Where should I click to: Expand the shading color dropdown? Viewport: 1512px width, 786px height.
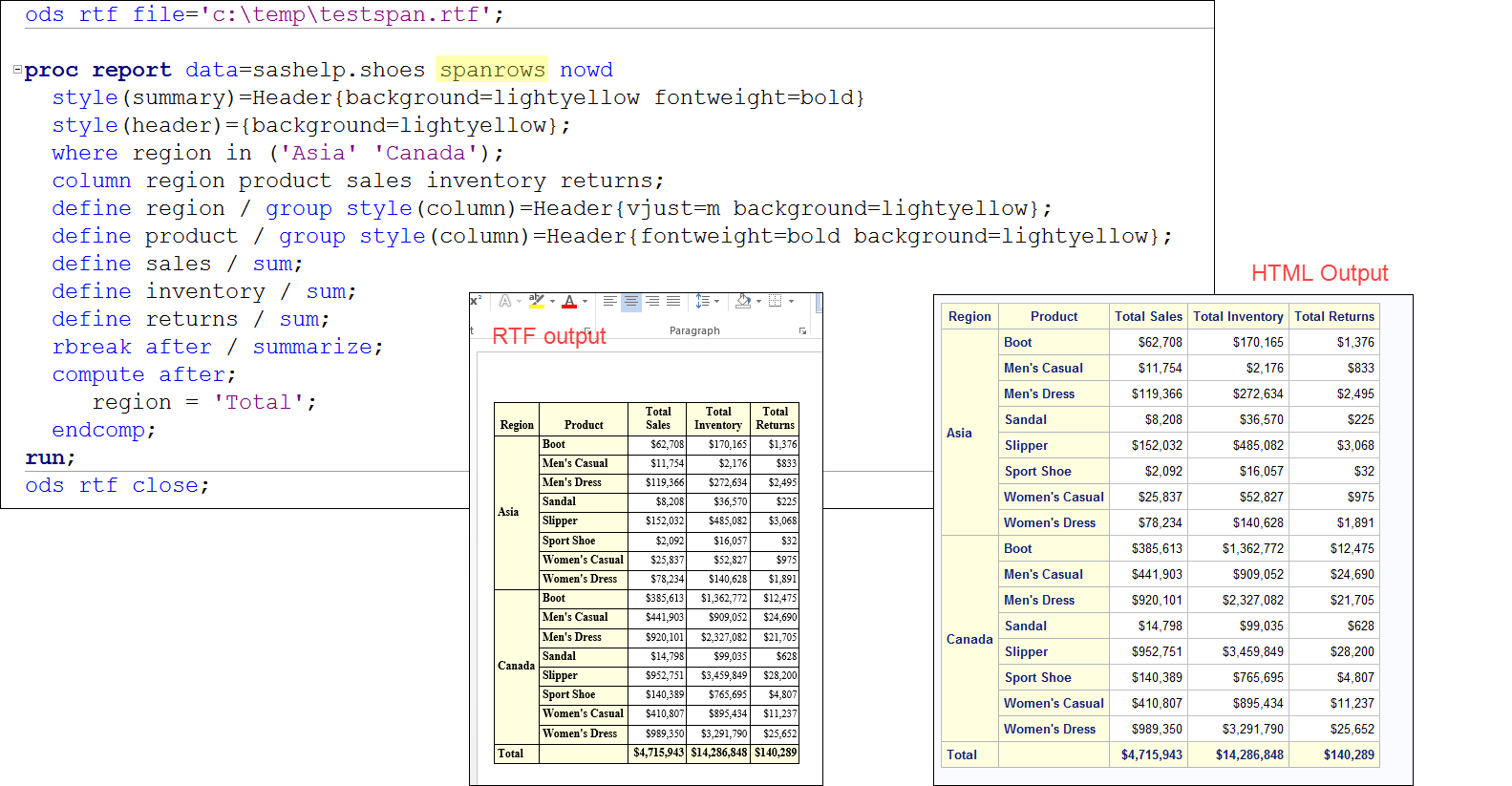click(758, 302)
